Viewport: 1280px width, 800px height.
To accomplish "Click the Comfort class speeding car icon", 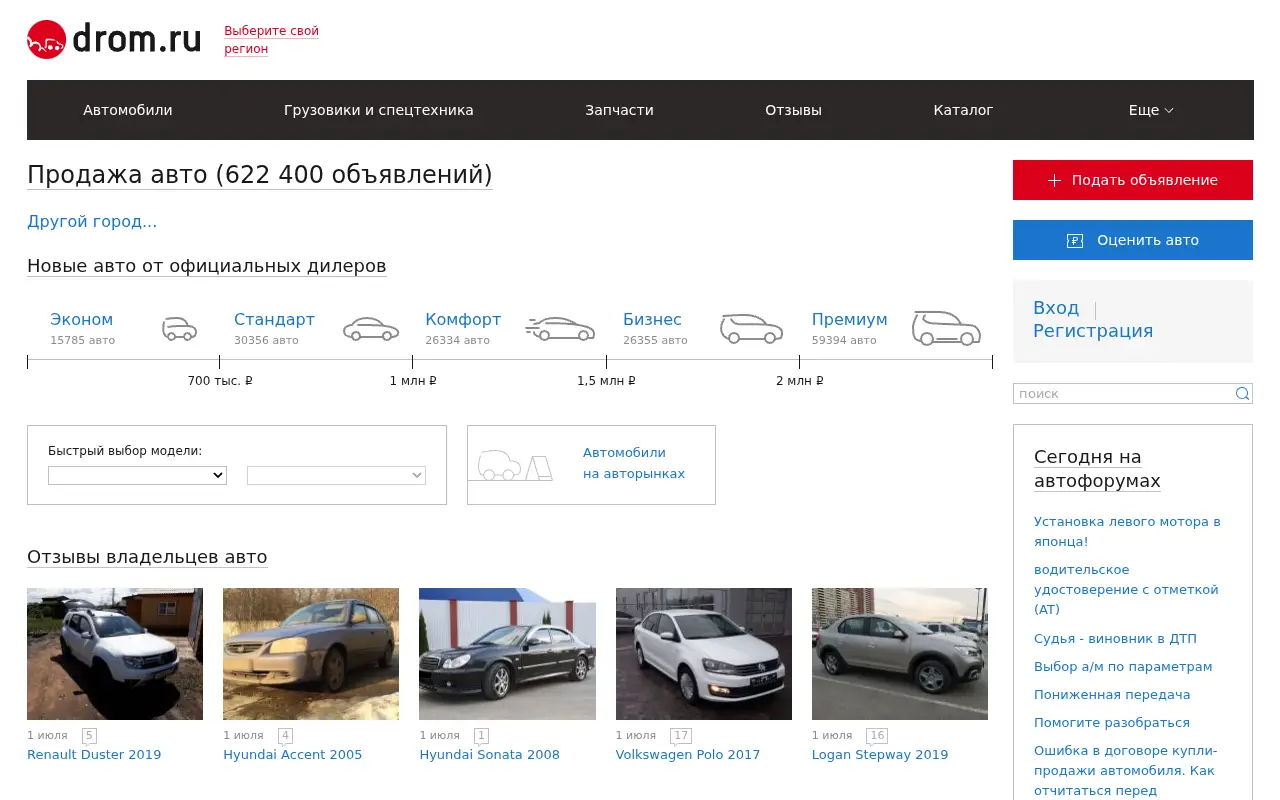I will coord(560,329).
